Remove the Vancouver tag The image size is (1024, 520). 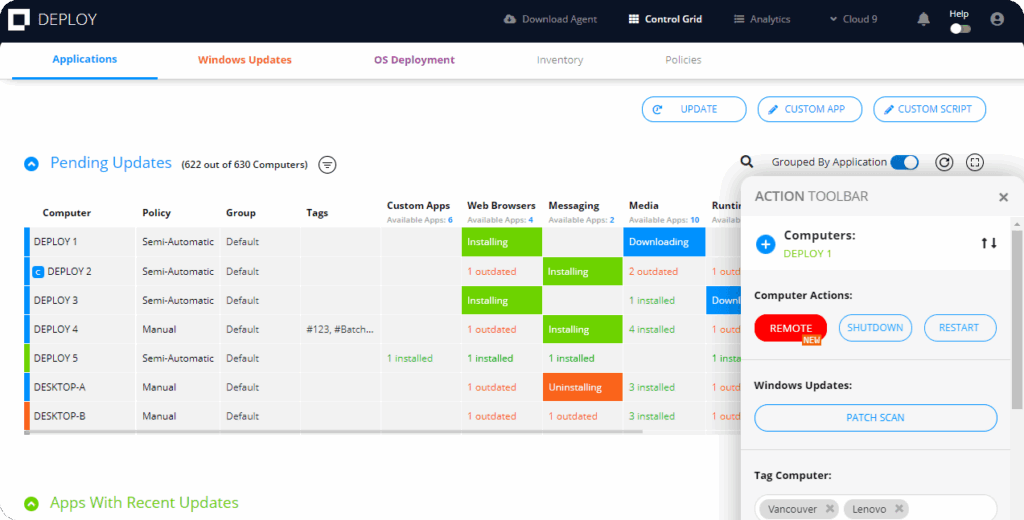tap(830, 509)
